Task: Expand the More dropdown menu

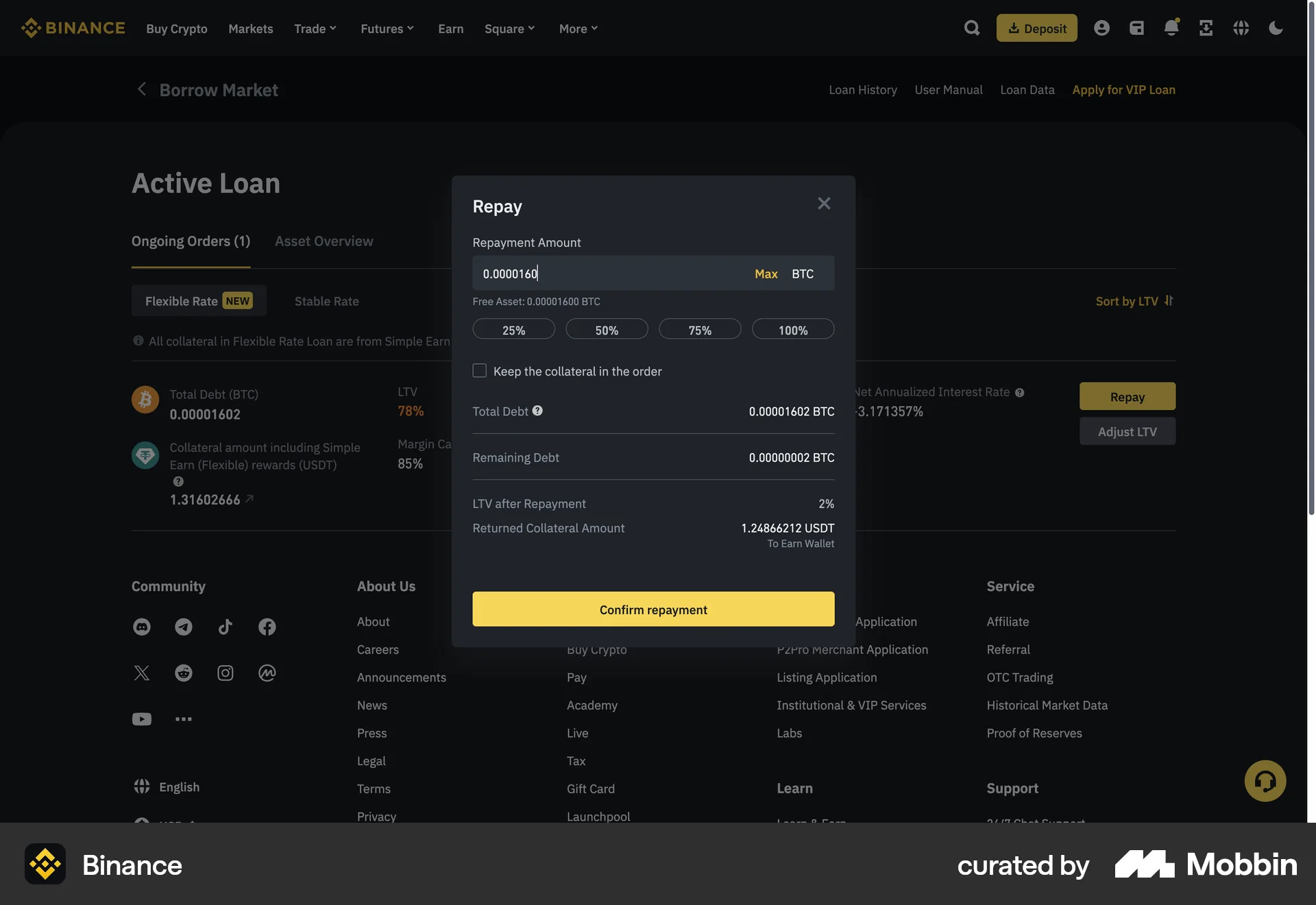Action: point(578,28)
